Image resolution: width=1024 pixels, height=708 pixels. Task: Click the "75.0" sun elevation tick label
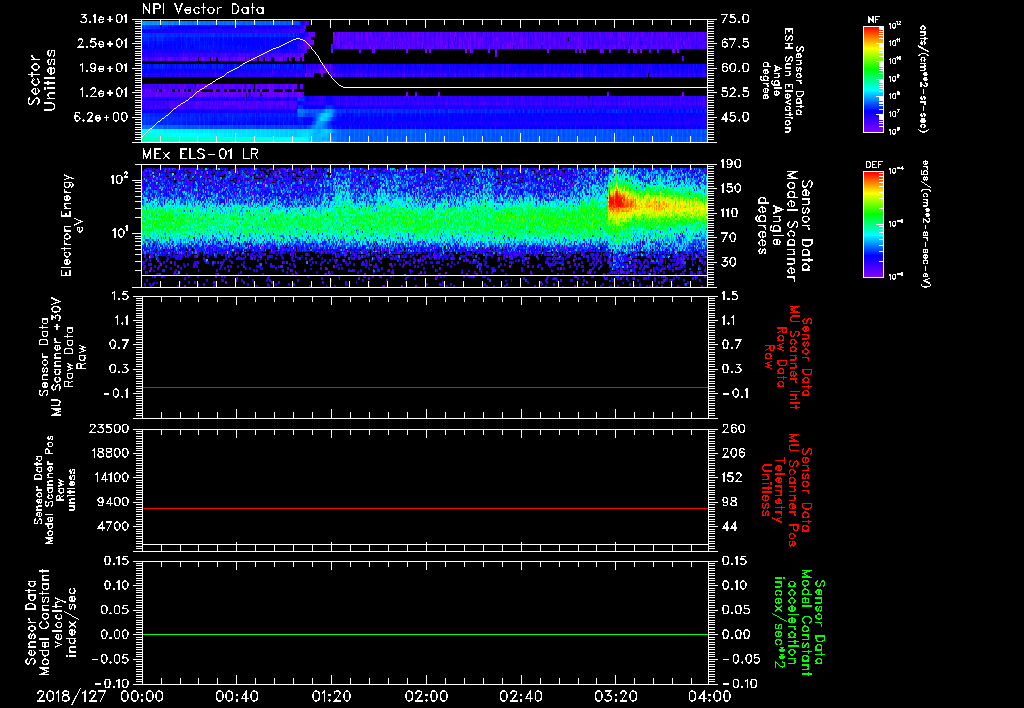tap(734, 19)
